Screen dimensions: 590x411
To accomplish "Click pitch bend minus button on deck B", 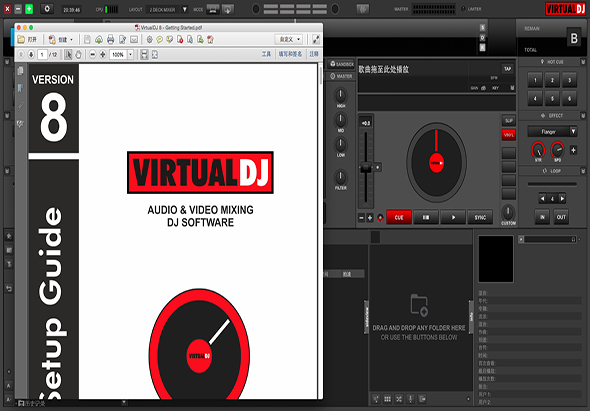I will click(x=361, y=218).
